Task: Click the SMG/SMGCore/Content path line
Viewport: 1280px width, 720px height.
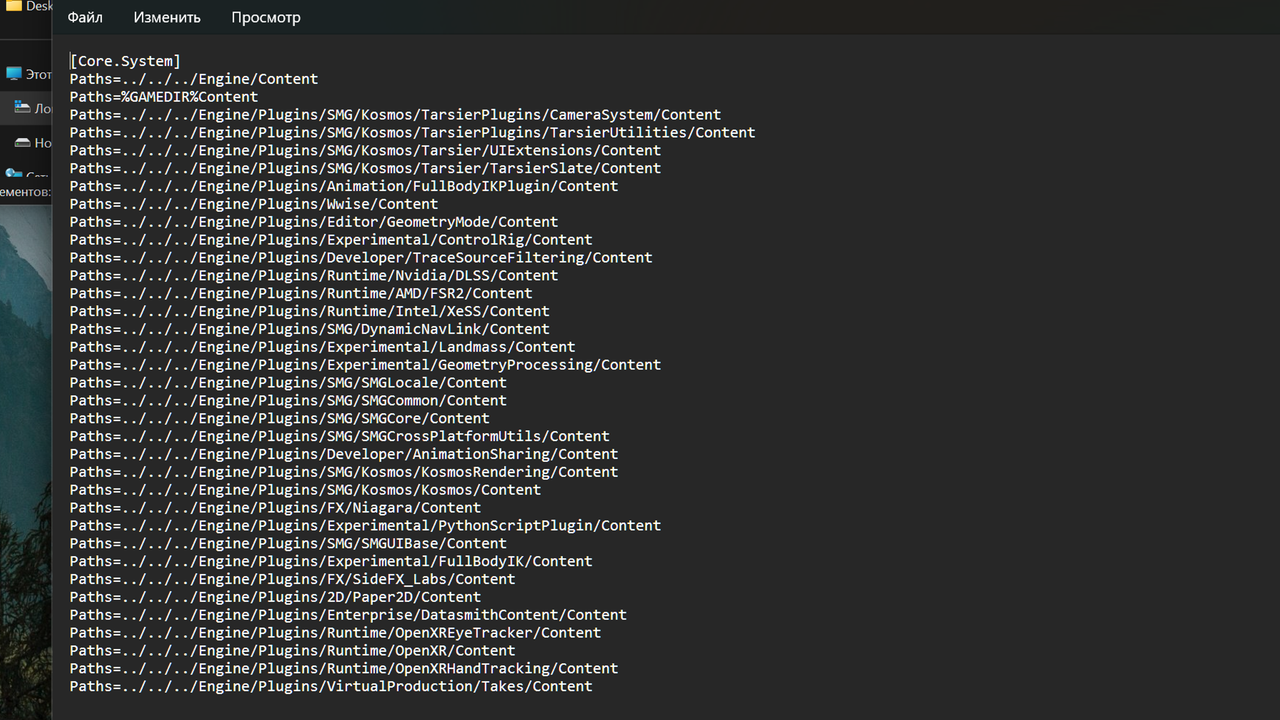Action: pos(280,419)
